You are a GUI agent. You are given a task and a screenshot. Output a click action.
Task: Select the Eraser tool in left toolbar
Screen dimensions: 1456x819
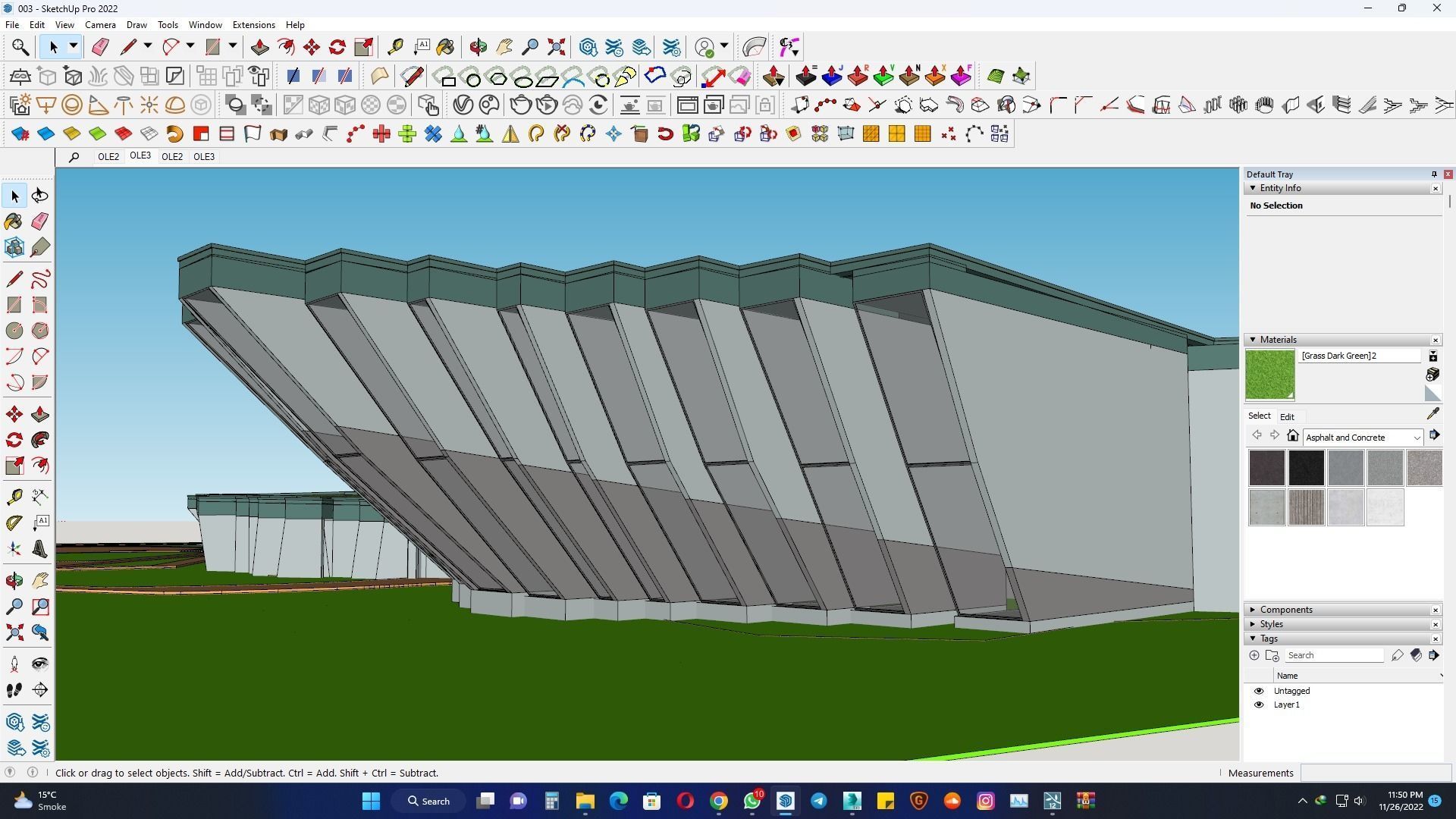click(40, 221)
